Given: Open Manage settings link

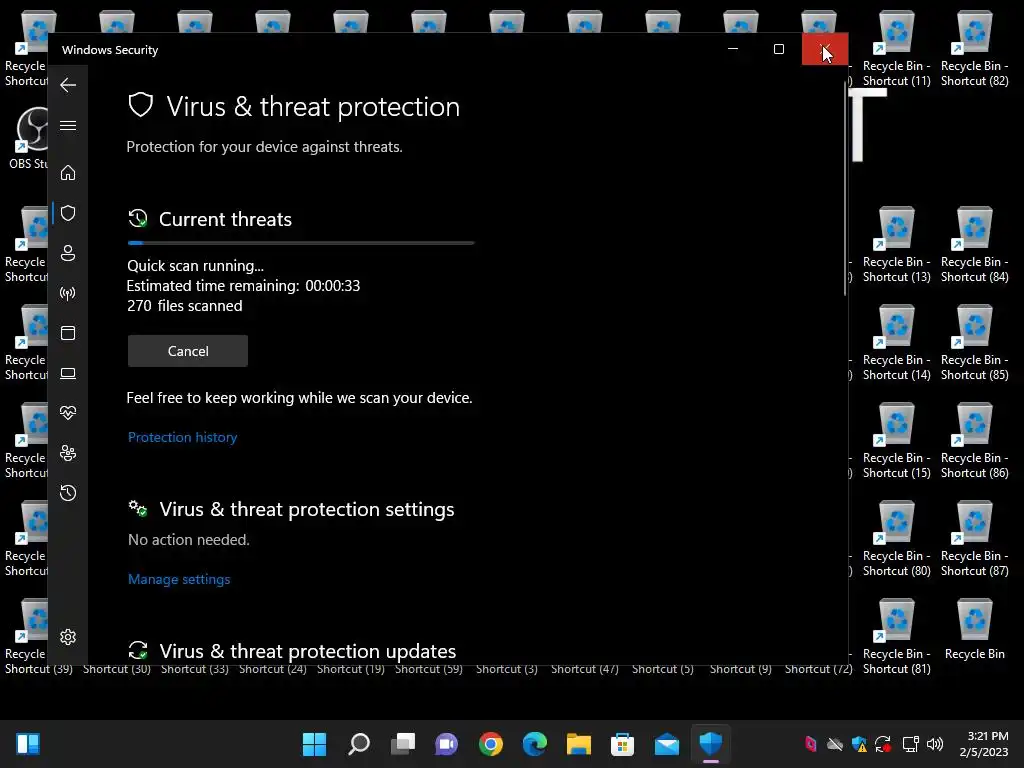Looking at the screenshot, I should pyautogui.click(x=179, y=579).
